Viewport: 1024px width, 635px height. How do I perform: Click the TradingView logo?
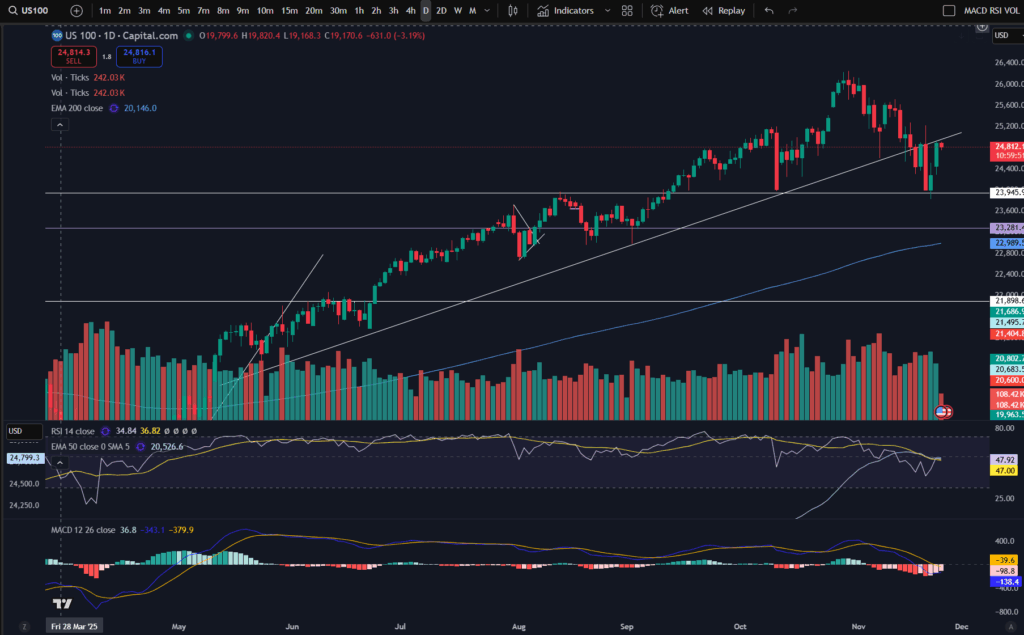pyautogui.click(x=62, y=604)
